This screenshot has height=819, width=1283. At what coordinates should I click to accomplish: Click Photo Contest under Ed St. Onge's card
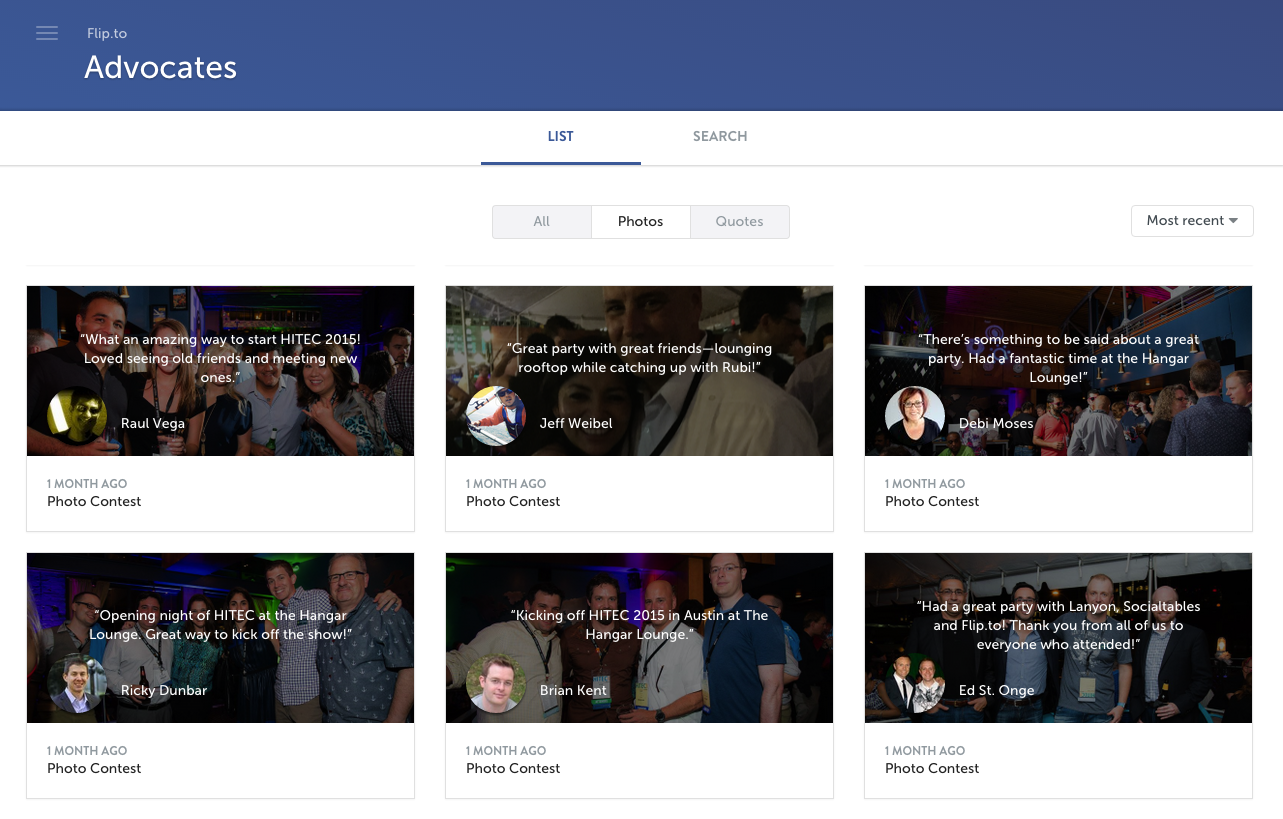tap(932, 769)
